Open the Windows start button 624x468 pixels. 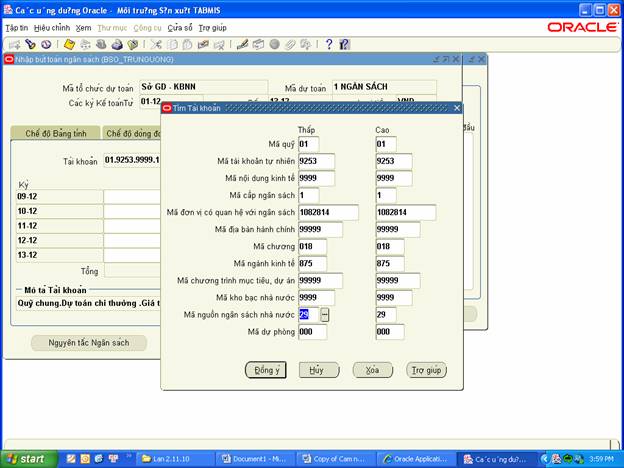[29, 459]
